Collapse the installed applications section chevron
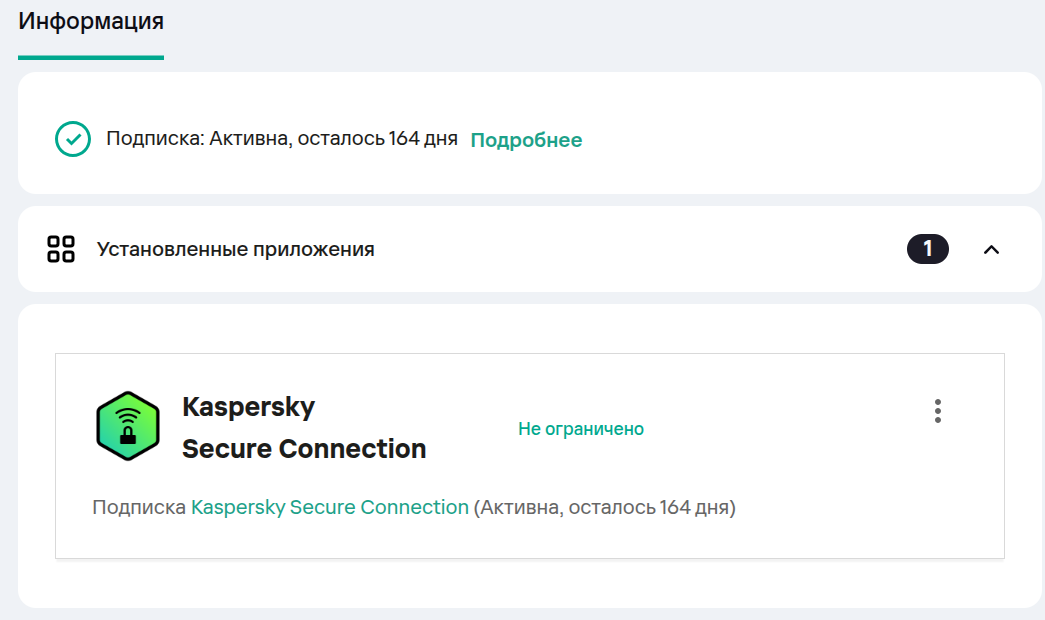 pos(991,249)
